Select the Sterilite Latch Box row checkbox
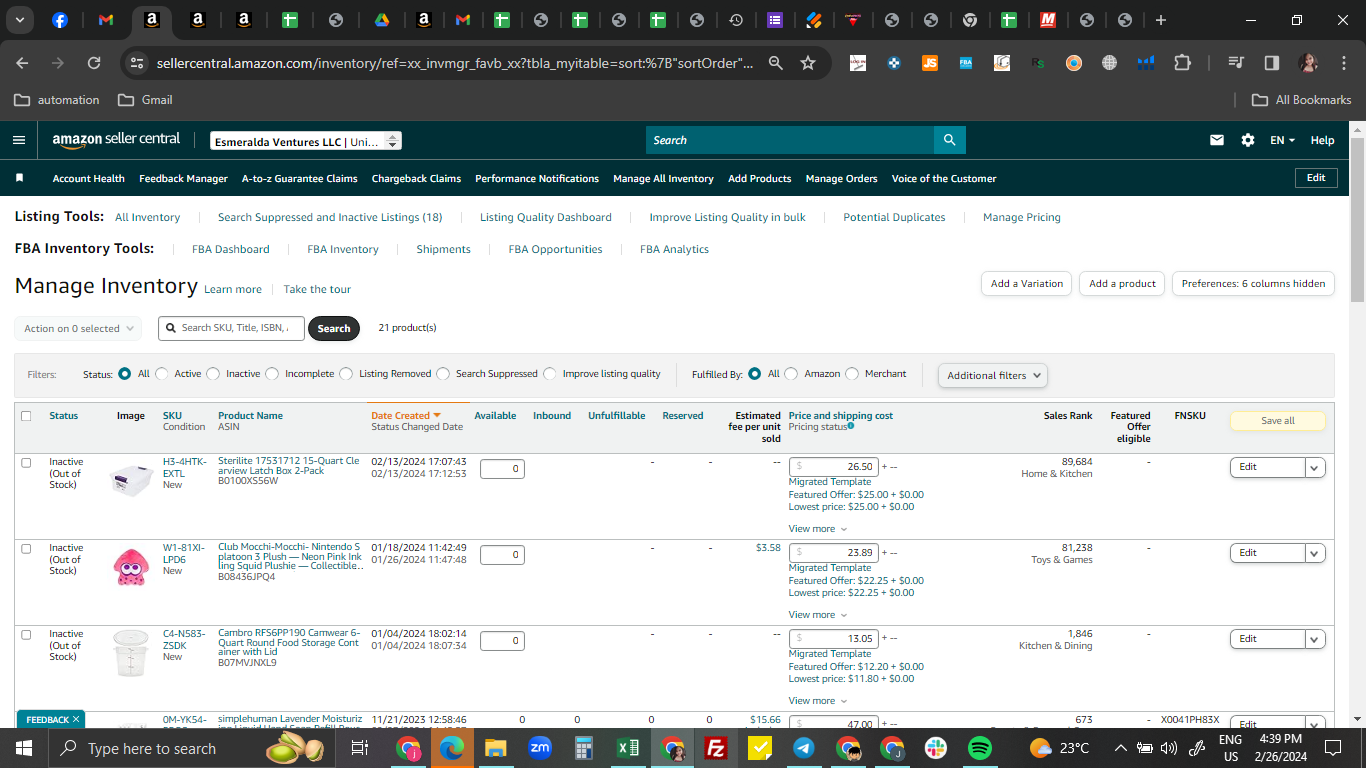Viewport: 1366px width, 768px height. (x=26, y=462)
